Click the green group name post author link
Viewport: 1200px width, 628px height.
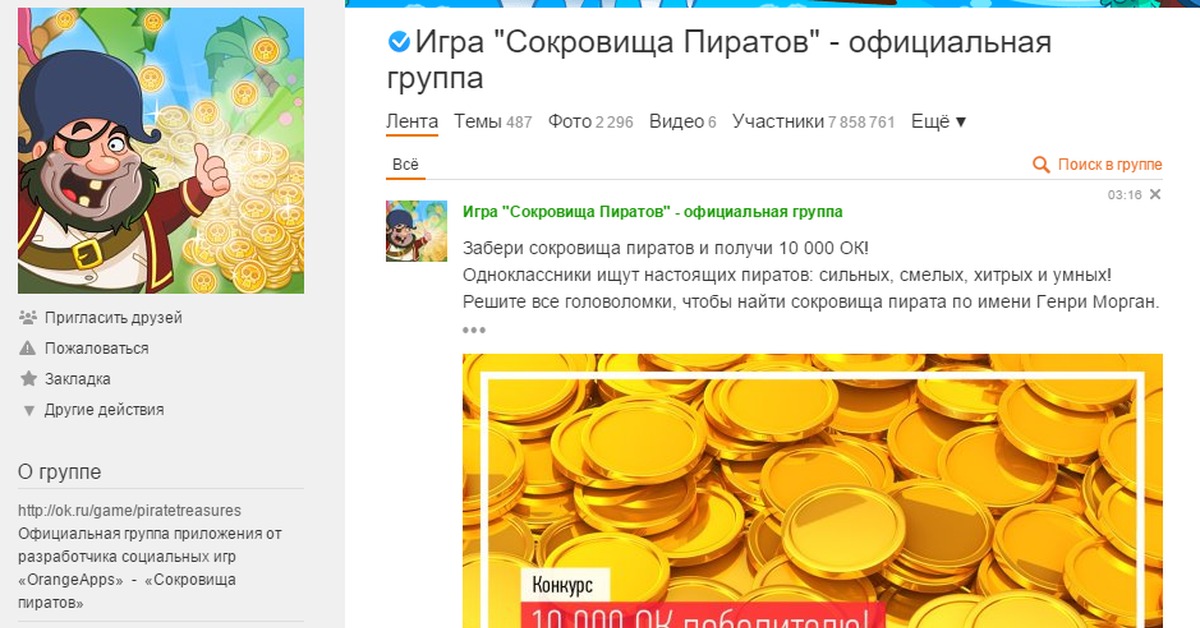click(653, 212)
